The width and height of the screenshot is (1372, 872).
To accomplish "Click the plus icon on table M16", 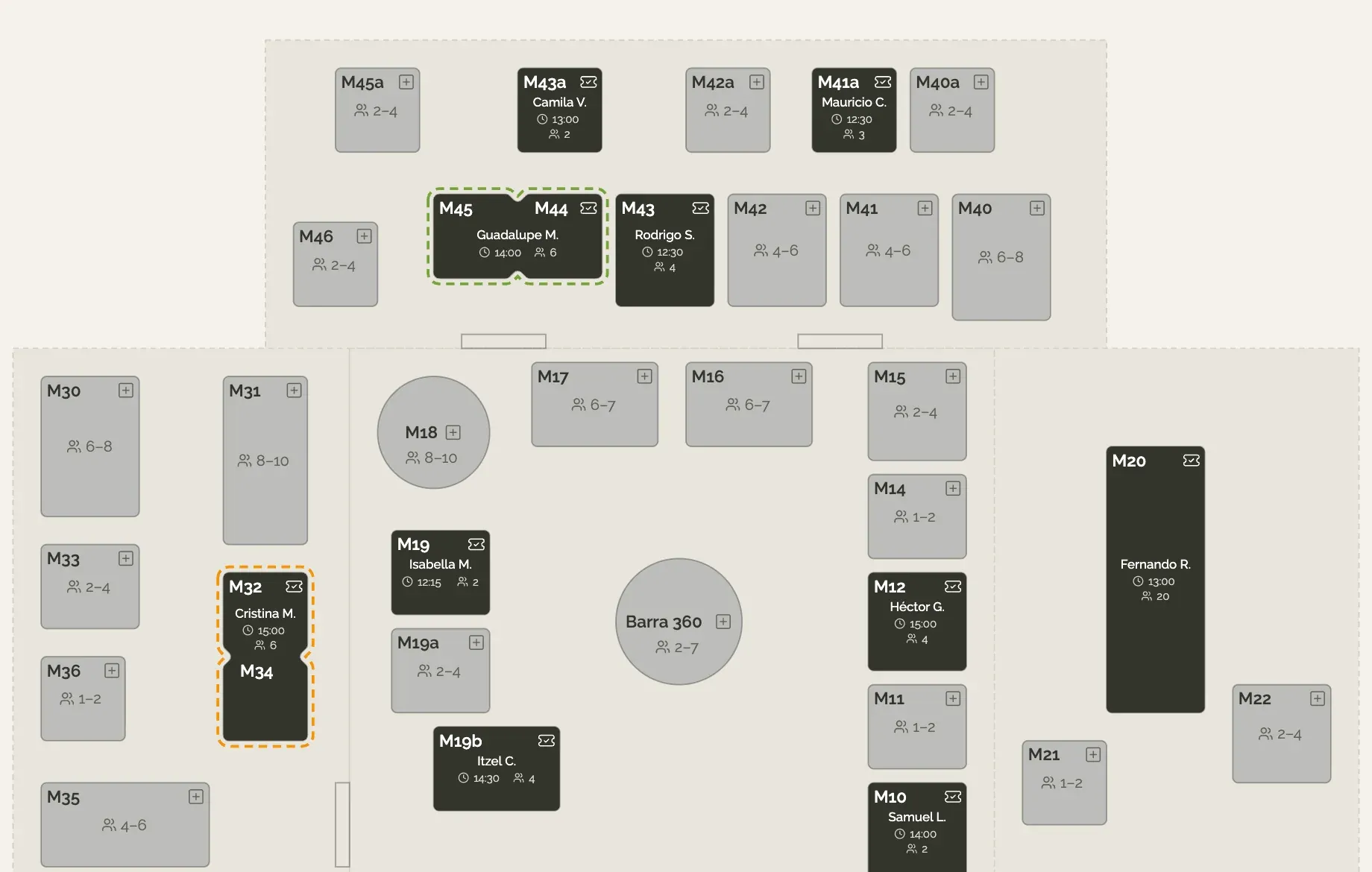I will (x=799, y=376).
